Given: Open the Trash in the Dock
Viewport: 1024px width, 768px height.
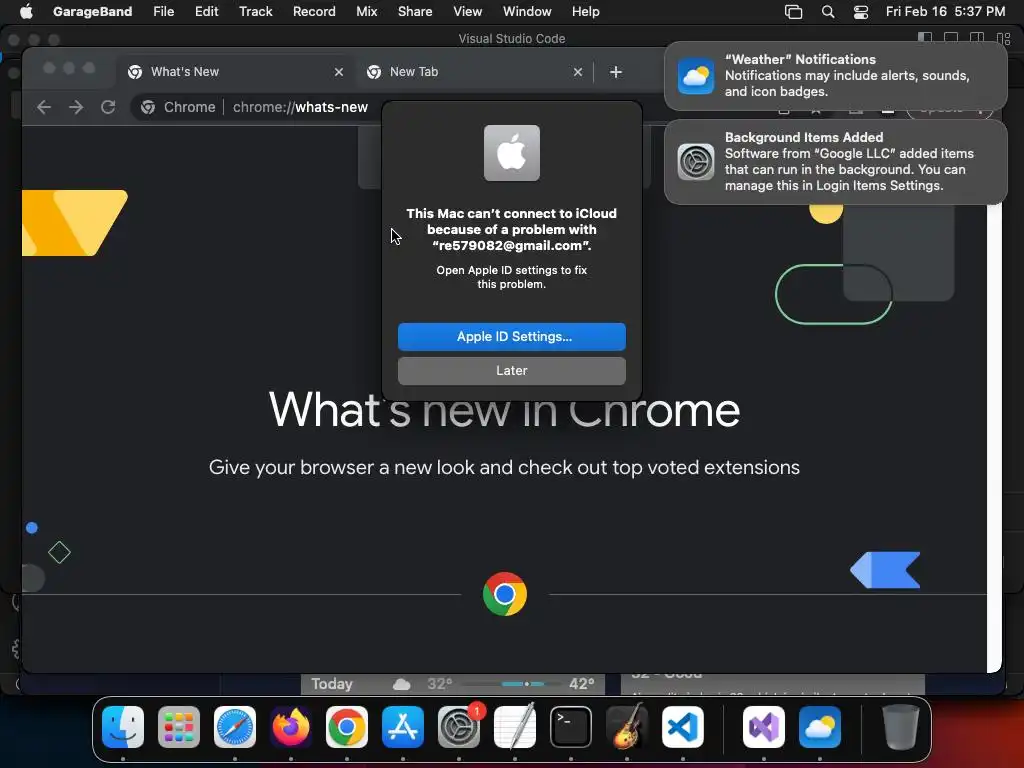Looking at the screenshot, I should 901,727.
